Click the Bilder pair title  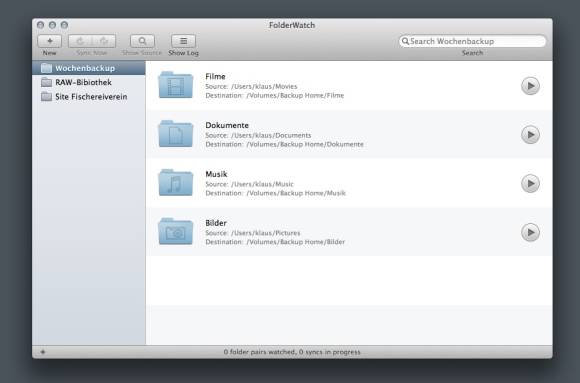216,223
